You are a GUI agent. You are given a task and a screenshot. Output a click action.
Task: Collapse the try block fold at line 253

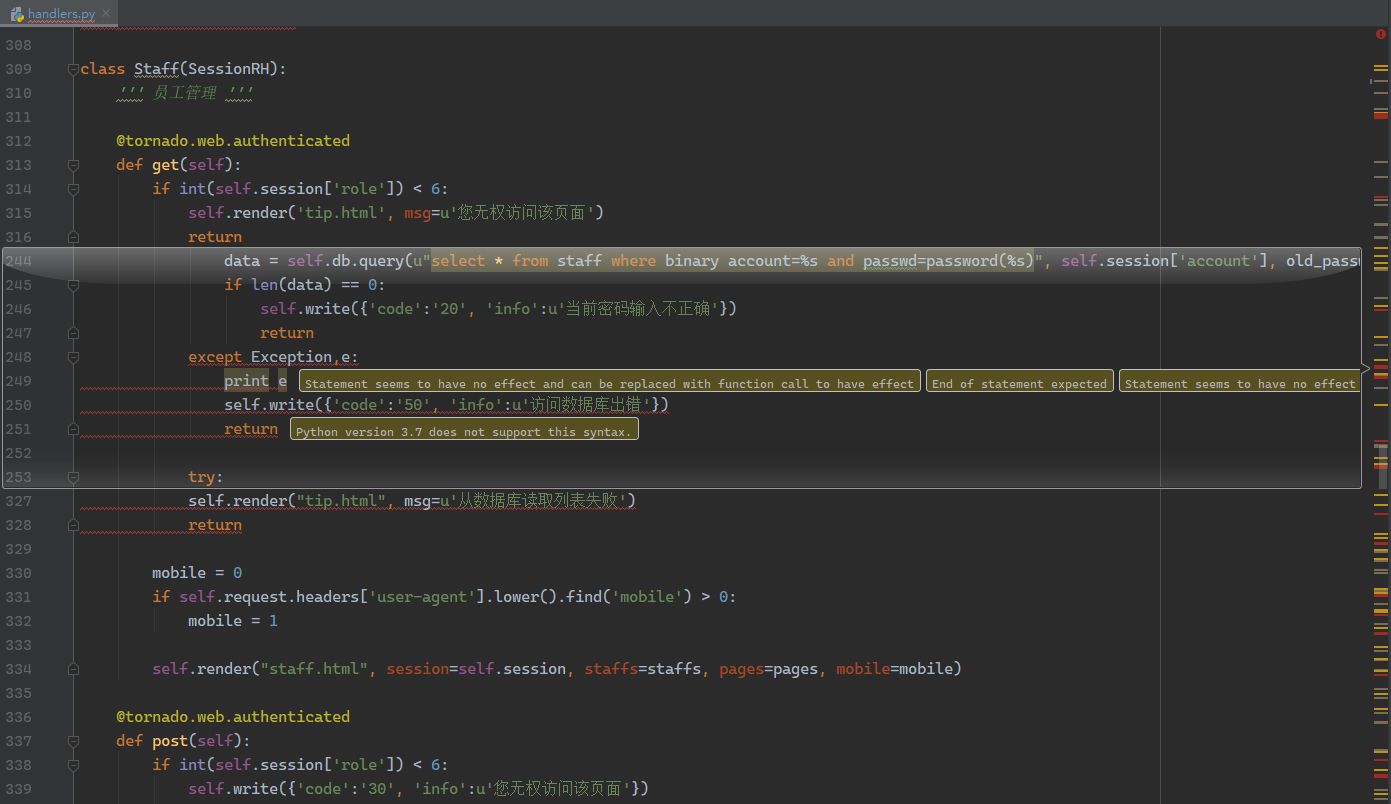point(73,477)
